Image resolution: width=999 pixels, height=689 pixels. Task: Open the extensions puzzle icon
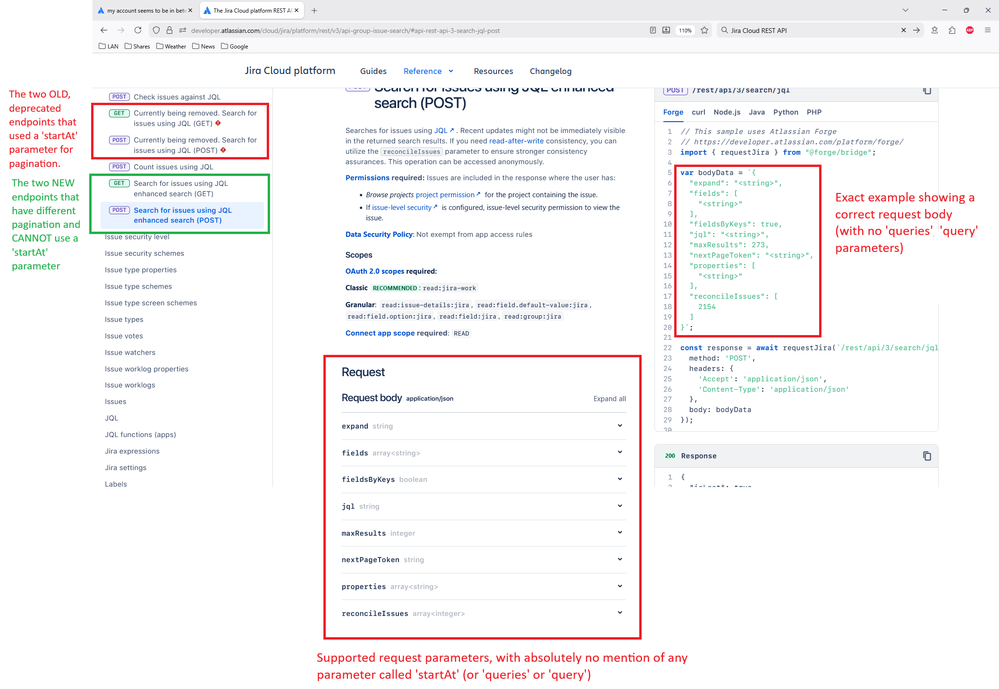(x=952, y=30)
